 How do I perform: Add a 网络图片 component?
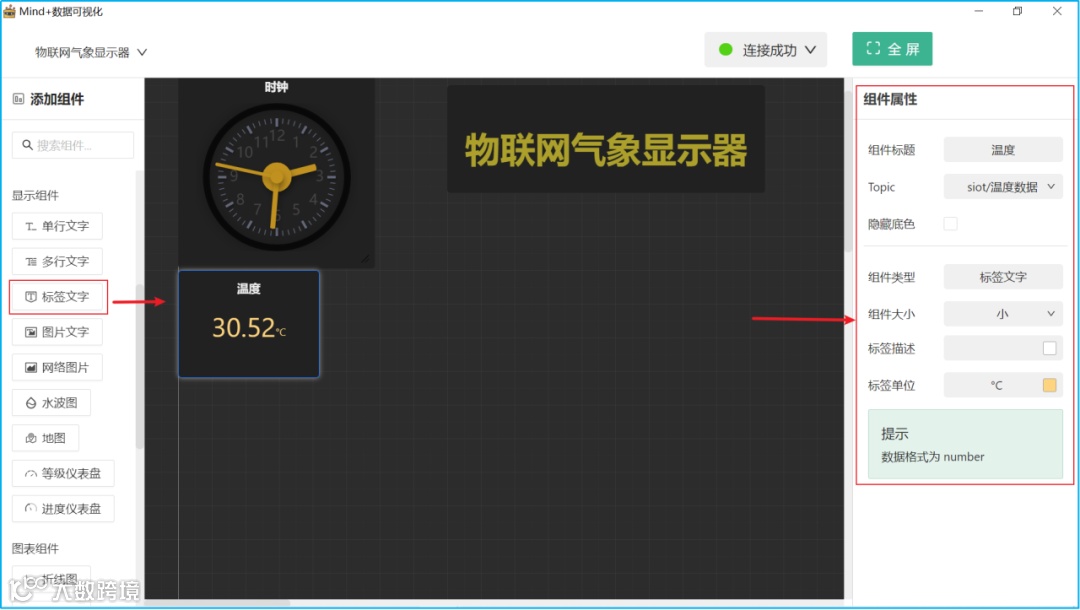57,368
